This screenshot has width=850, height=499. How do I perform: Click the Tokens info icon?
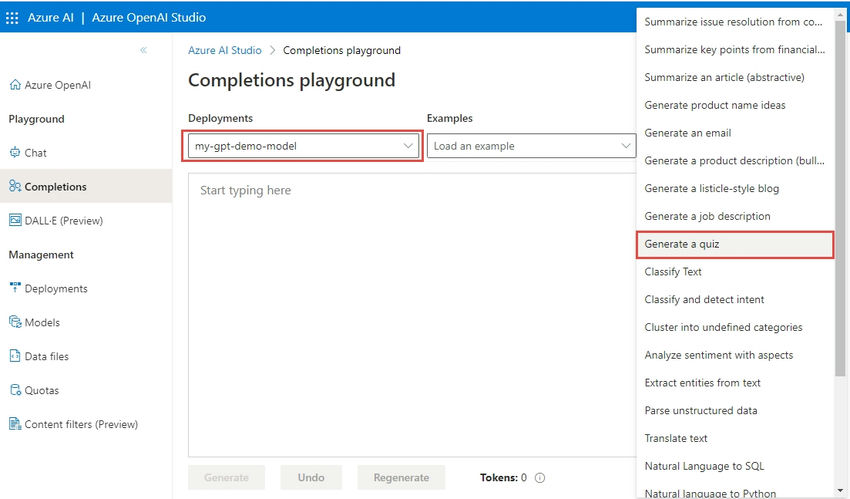(x=540, y=478)
